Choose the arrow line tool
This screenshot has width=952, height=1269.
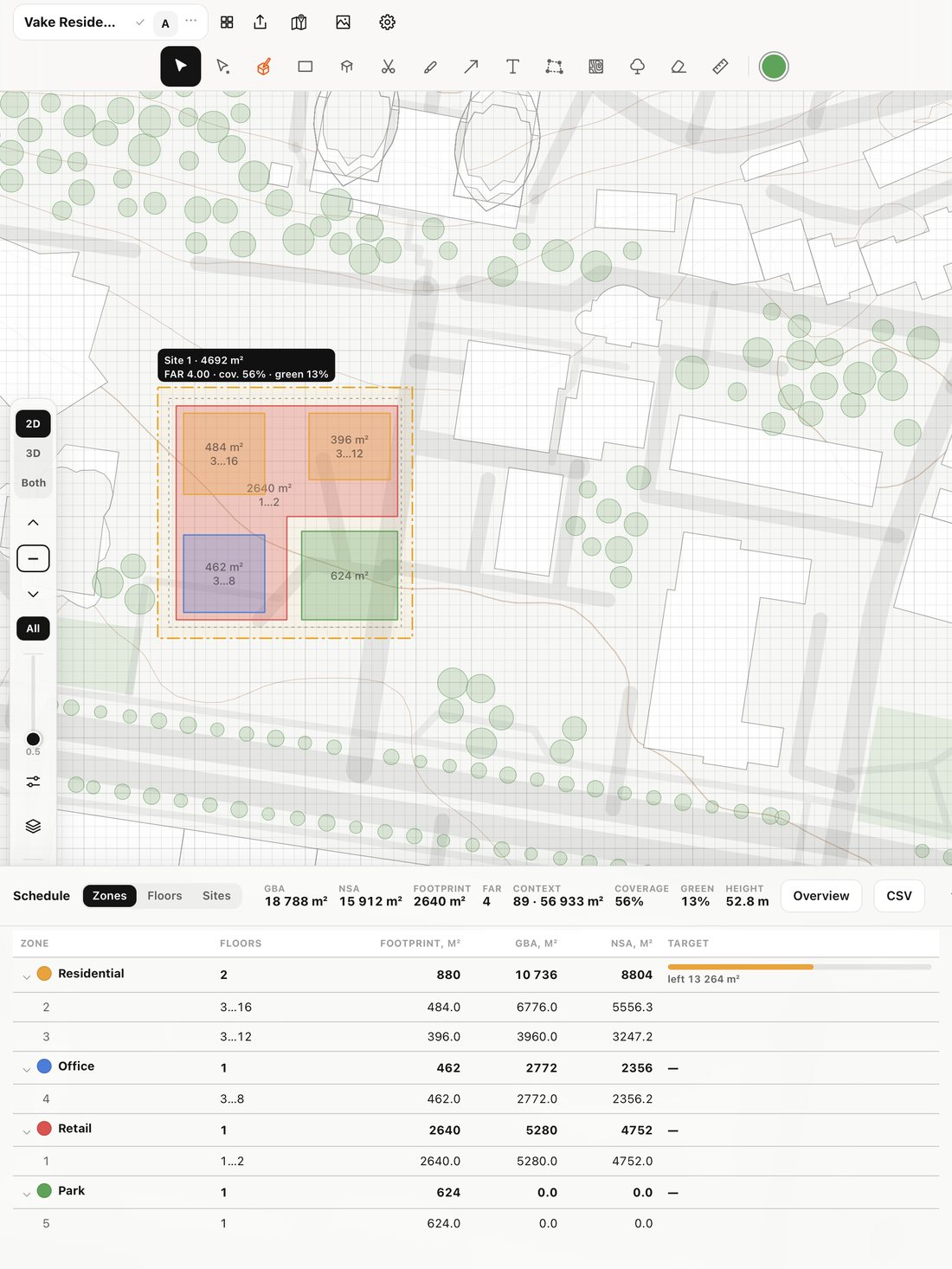click(471, 67)
